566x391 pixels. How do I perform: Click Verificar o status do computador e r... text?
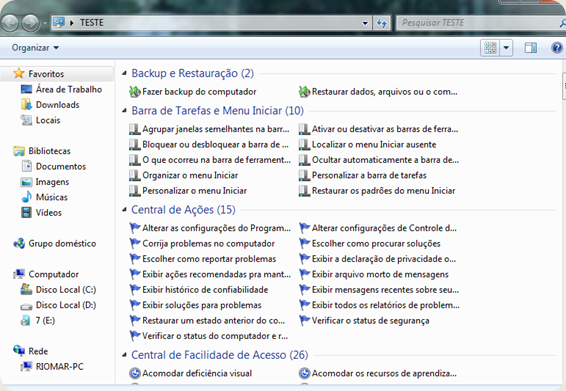[x=215, y=336]
